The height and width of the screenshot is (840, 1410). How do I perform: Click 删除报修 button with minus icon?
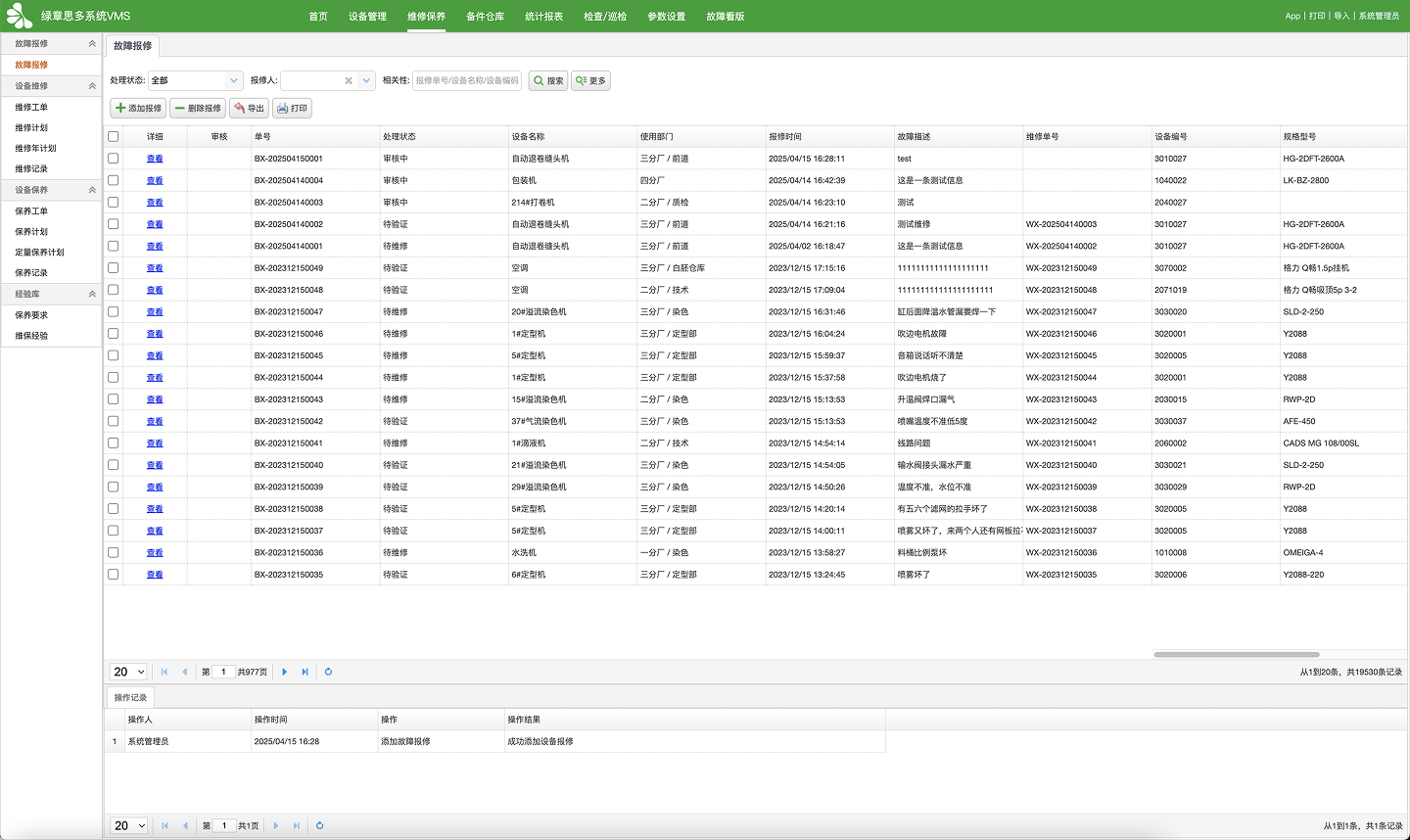(x=198, y=108)
